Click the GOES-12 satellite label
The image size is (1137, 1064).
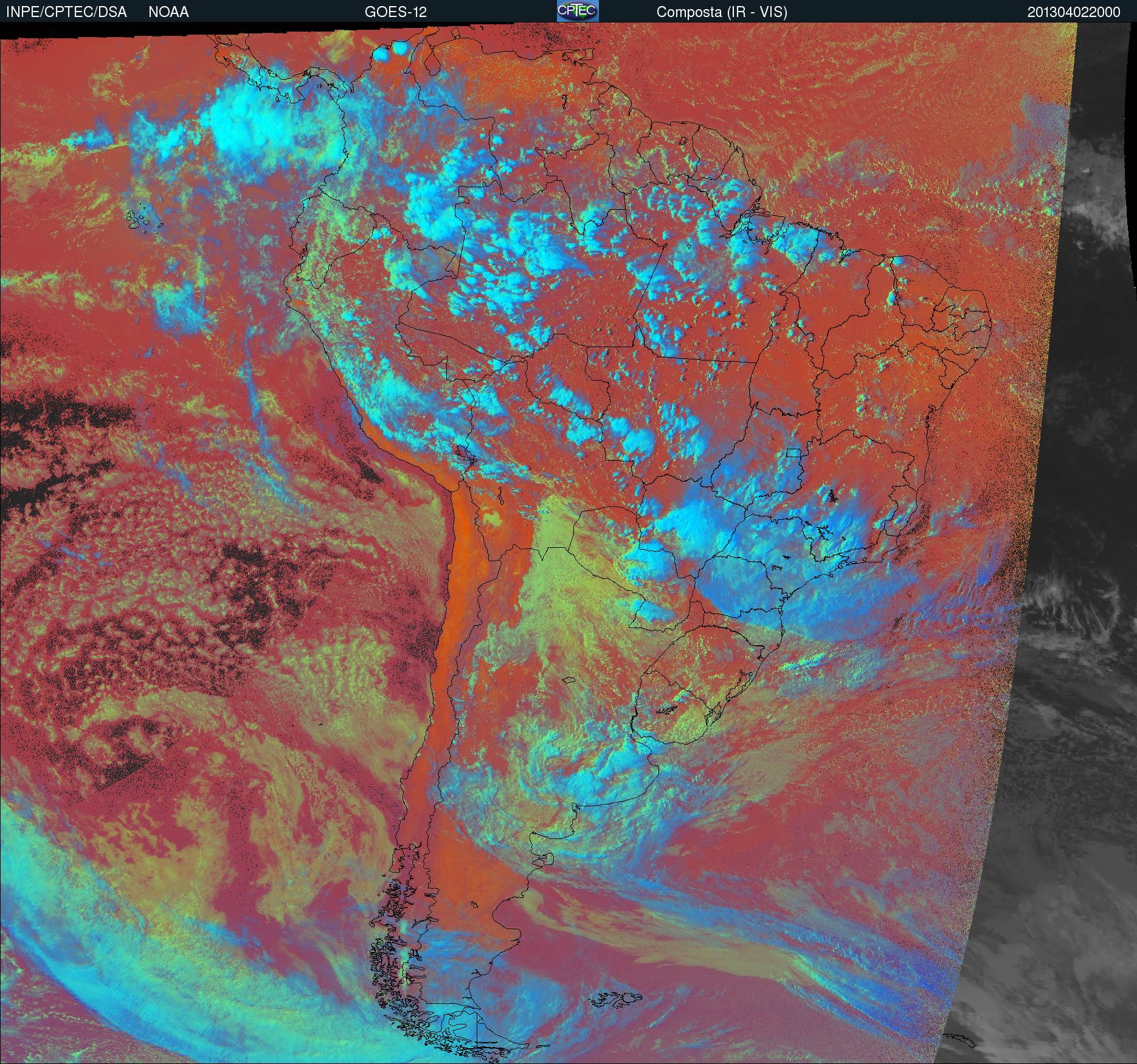click(396, 12)
